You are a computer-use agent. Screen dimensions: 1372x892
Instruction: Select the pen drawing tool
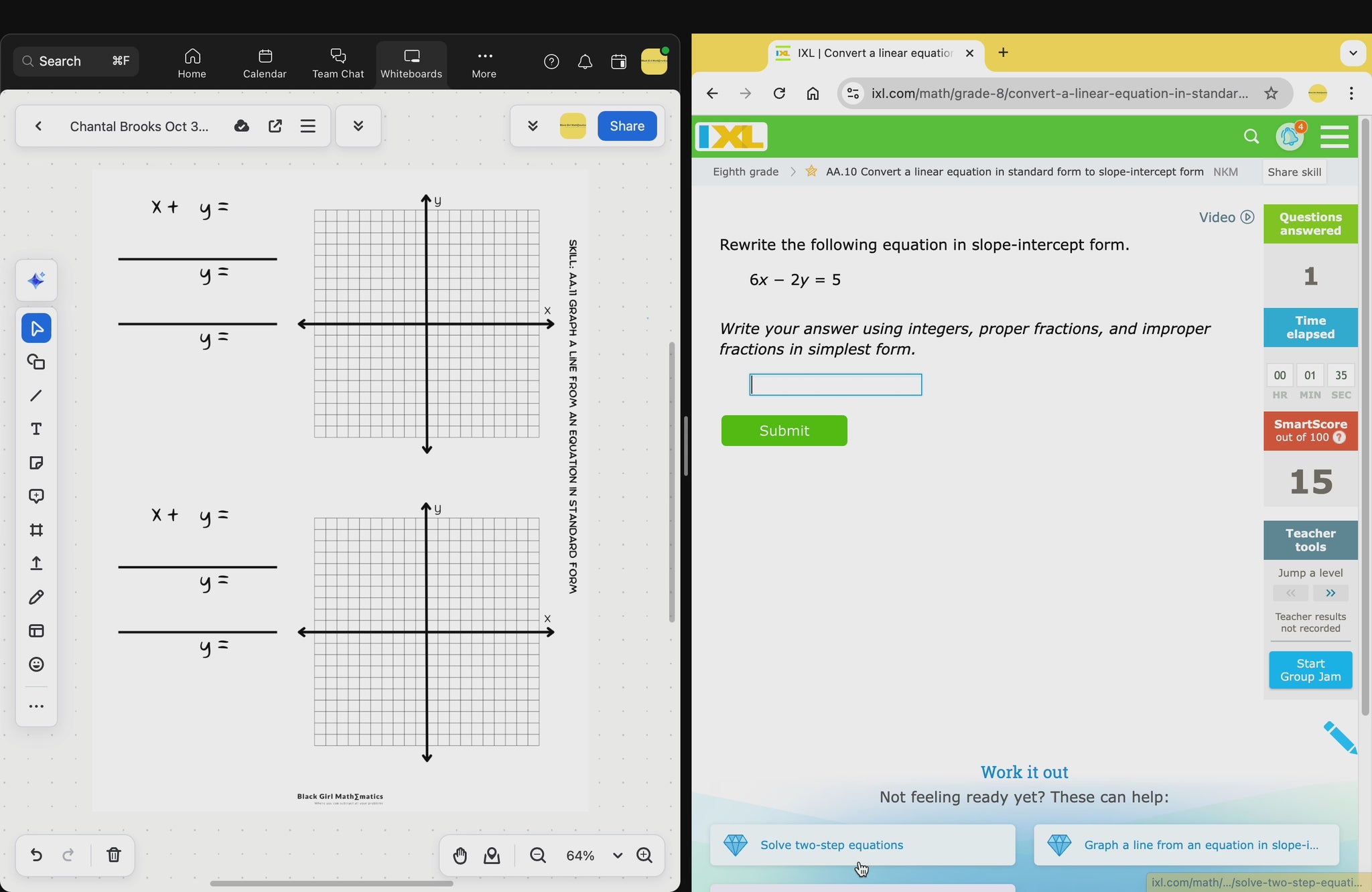[36, 597]
